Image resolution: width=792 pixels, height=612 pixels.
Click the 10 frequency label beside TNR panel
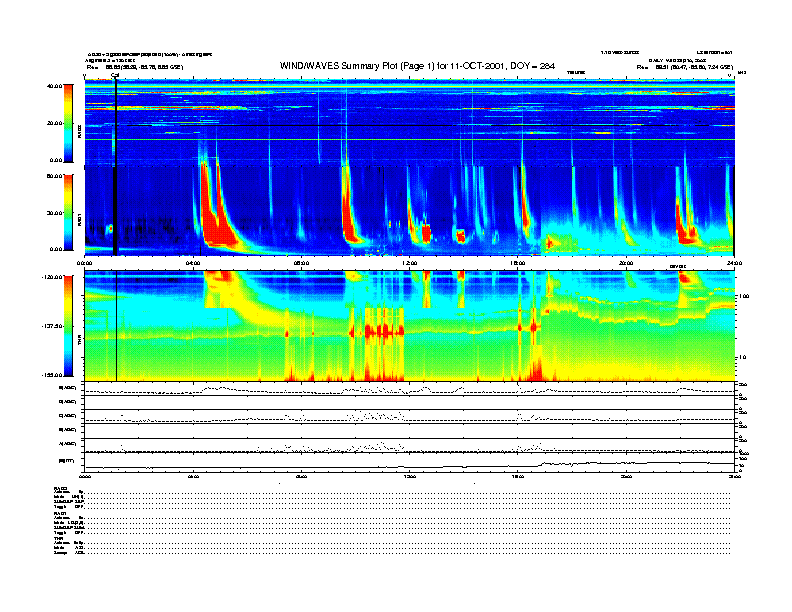tap(742, 358)
